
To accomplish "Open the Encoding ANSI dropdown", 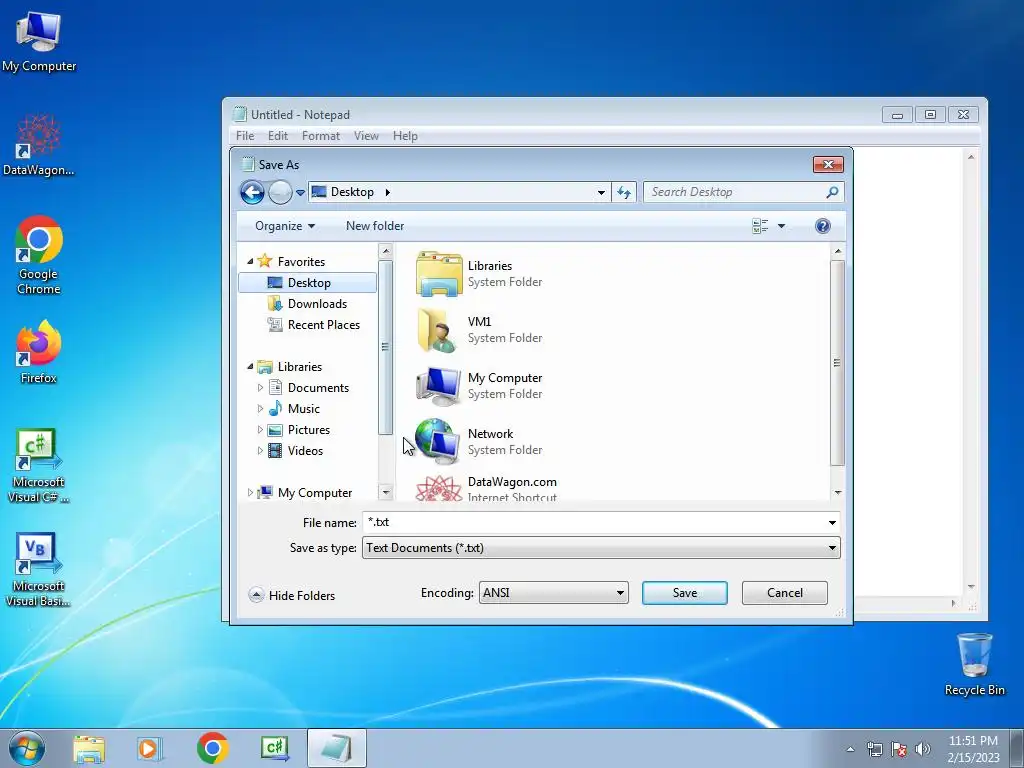I will (x=553, y=593).
